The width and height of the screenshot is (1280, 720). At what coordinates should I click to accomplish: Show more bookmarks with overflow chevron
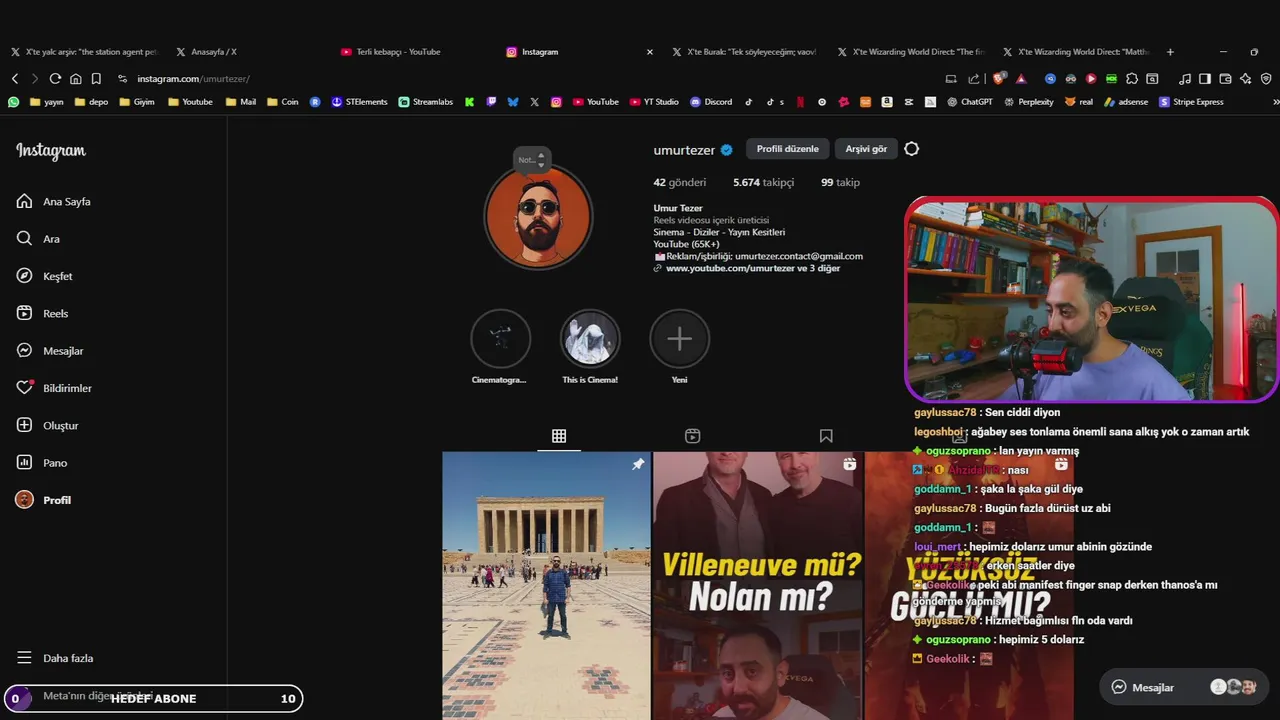pos(1275,102)
